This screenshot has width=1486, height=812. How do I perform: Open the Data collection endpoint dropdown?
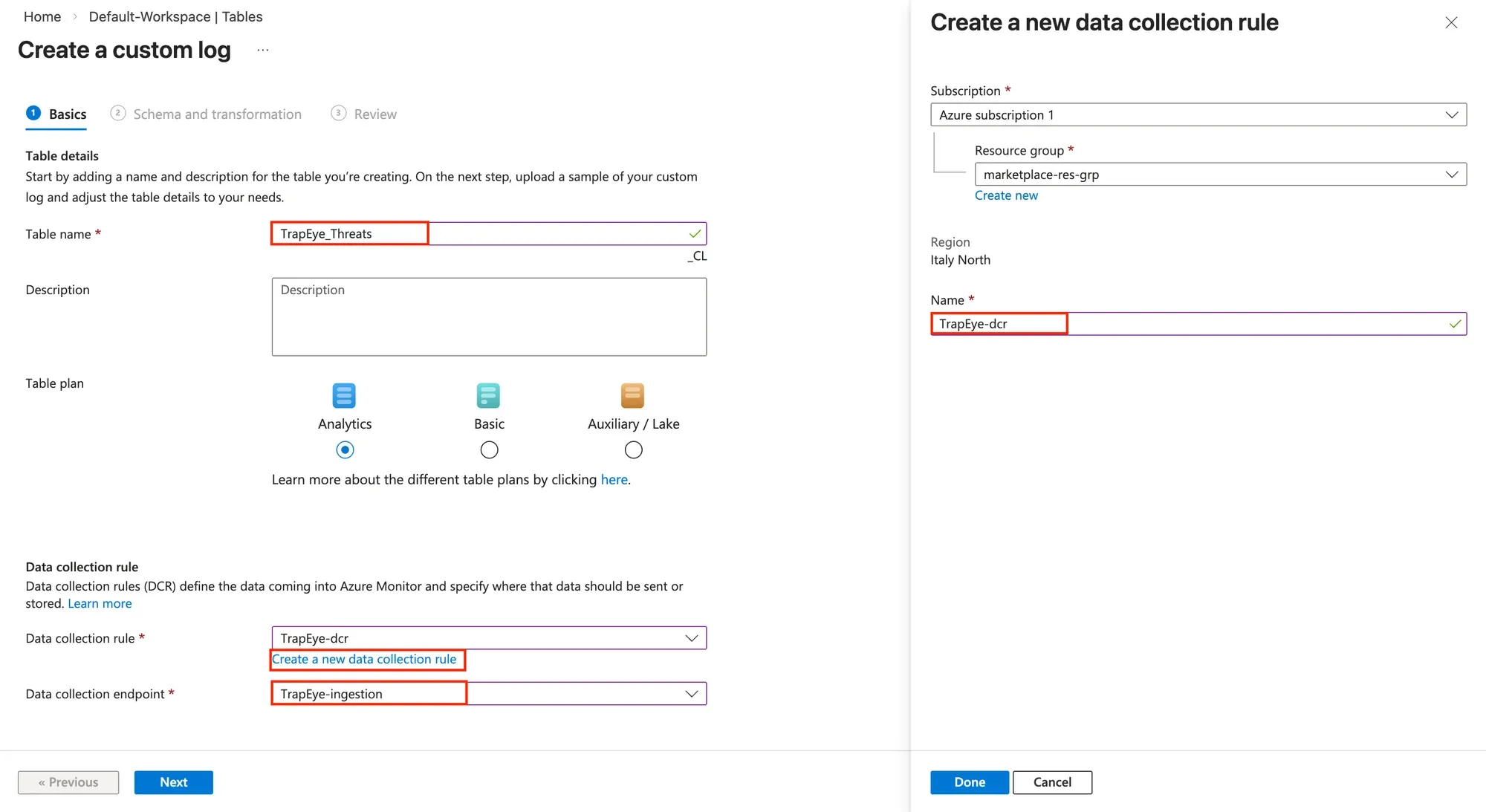[489, 693]
